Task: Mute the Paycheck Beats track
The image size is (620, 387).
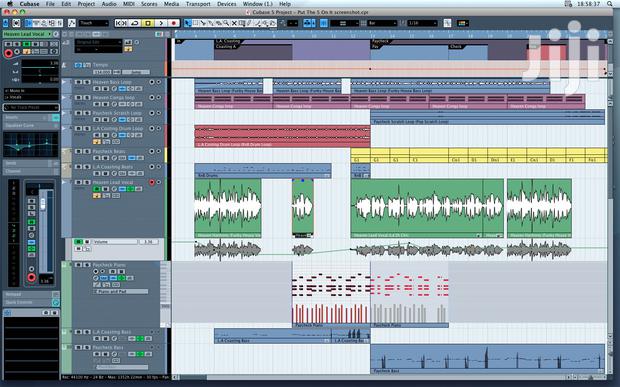Action: pyautogui.click(x=78, y=151)
